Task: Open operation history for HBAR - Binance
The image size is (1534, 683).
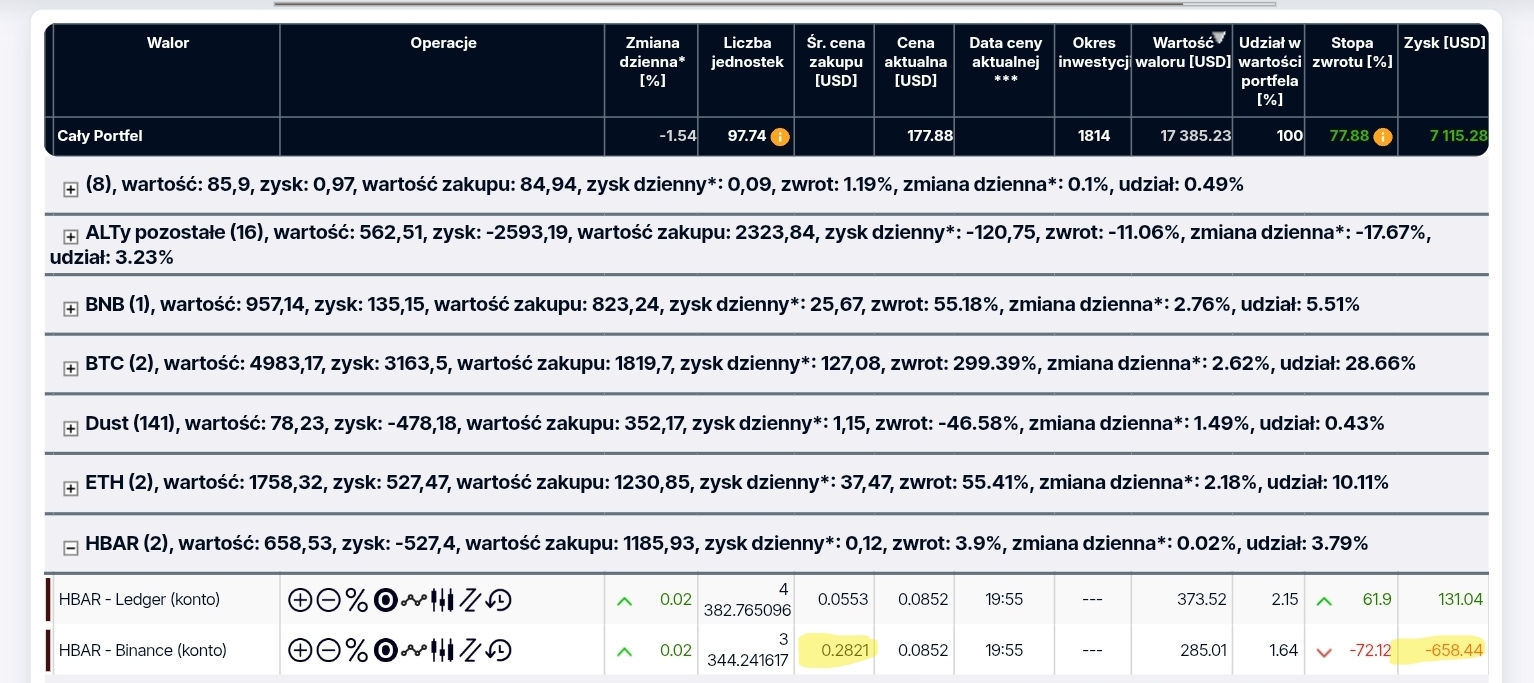Action: tap(499, 651)
